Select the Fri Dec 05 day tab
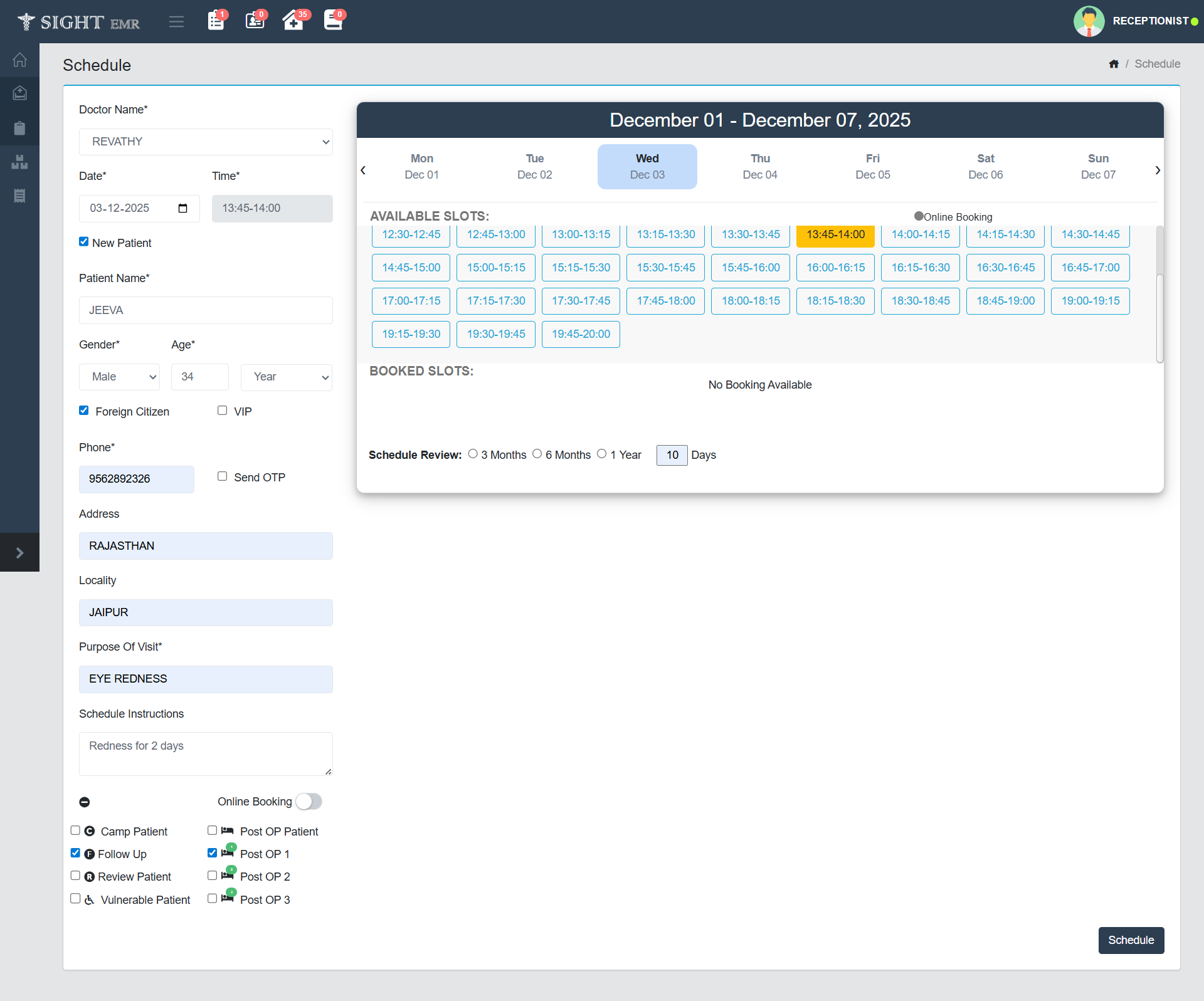Image resolution: width=1204 pixels, height=1001 pixels. 872,167
